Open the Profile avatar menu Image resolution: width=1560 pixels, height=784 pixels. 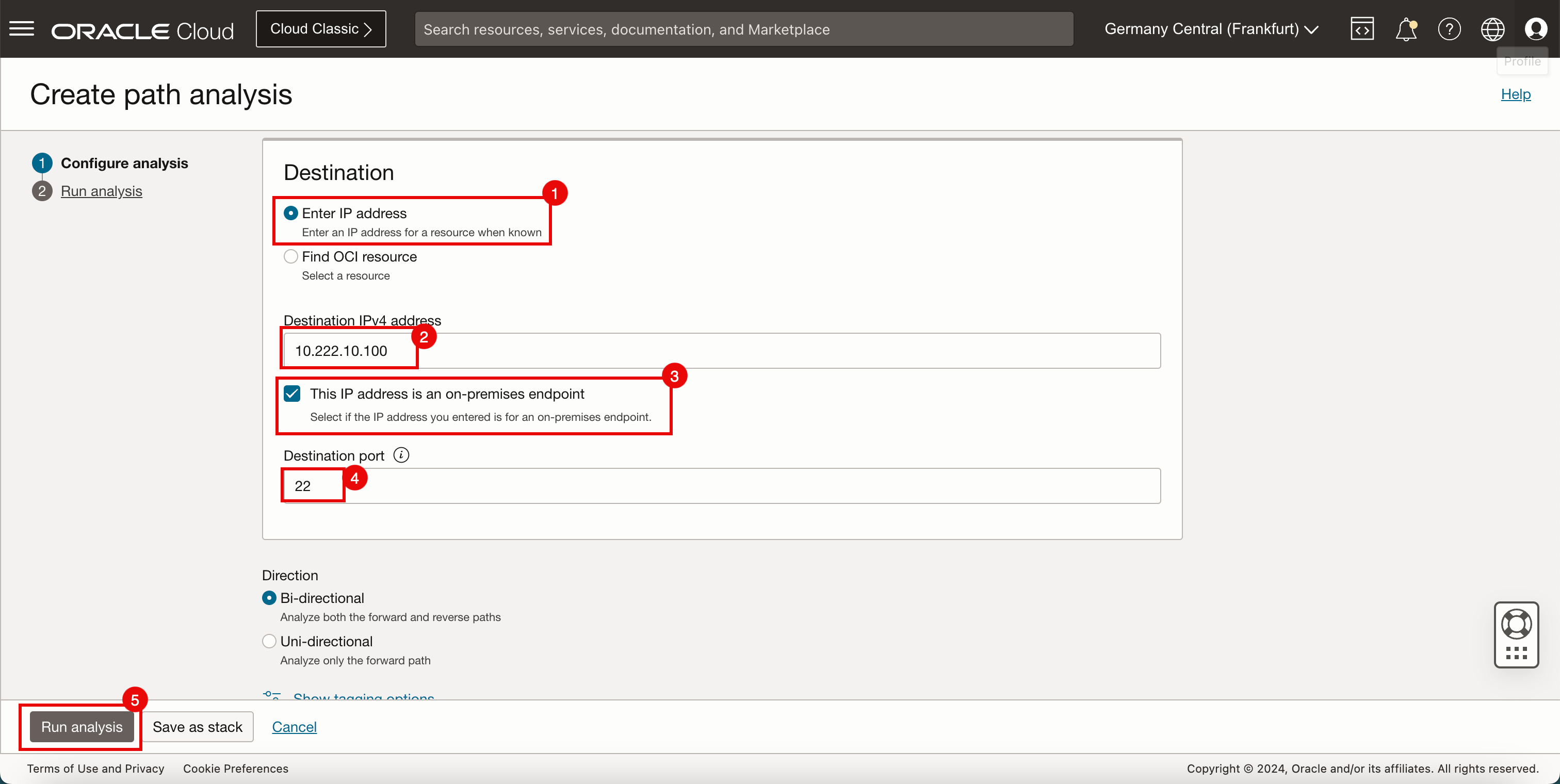pyautogui.click(x=1536, y=28)
